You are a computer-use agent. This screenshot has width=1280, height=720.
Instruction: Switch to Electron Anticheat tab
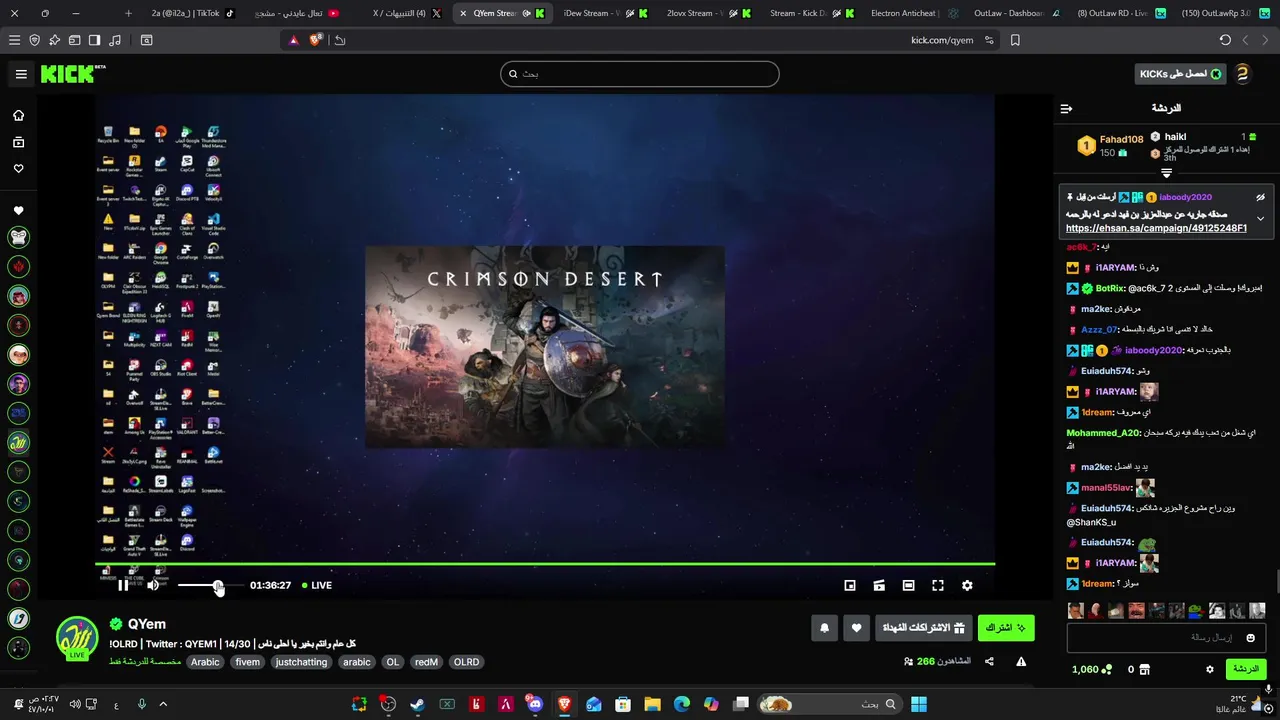(914, 13)
